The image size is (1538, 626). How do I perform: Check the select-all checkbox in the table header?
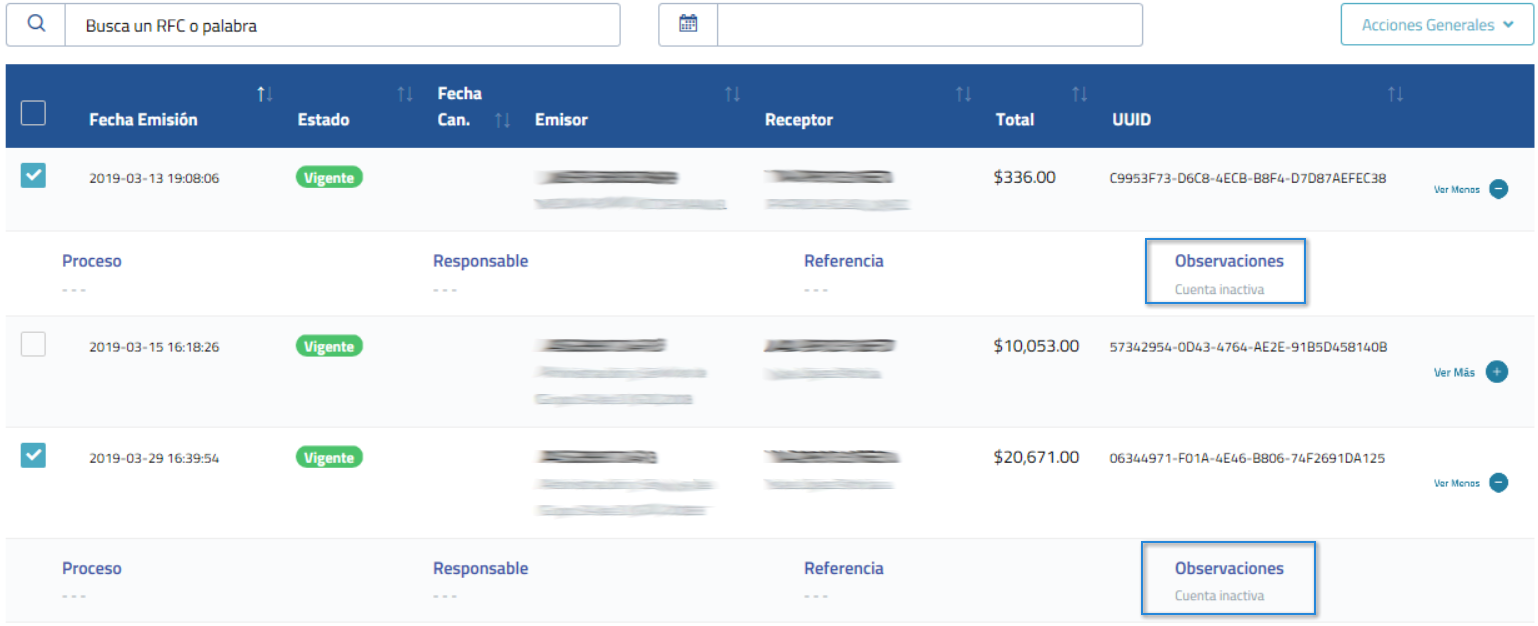coord(33,113)
